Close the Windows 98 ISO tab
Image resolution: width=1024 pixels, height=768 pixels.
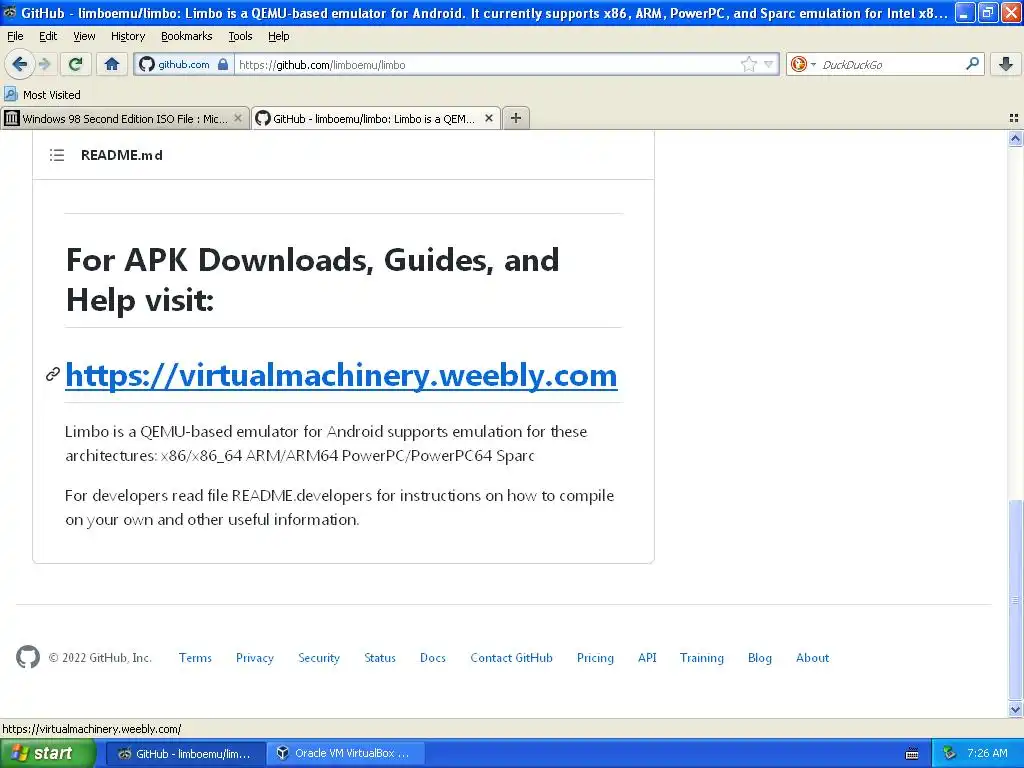238,118
